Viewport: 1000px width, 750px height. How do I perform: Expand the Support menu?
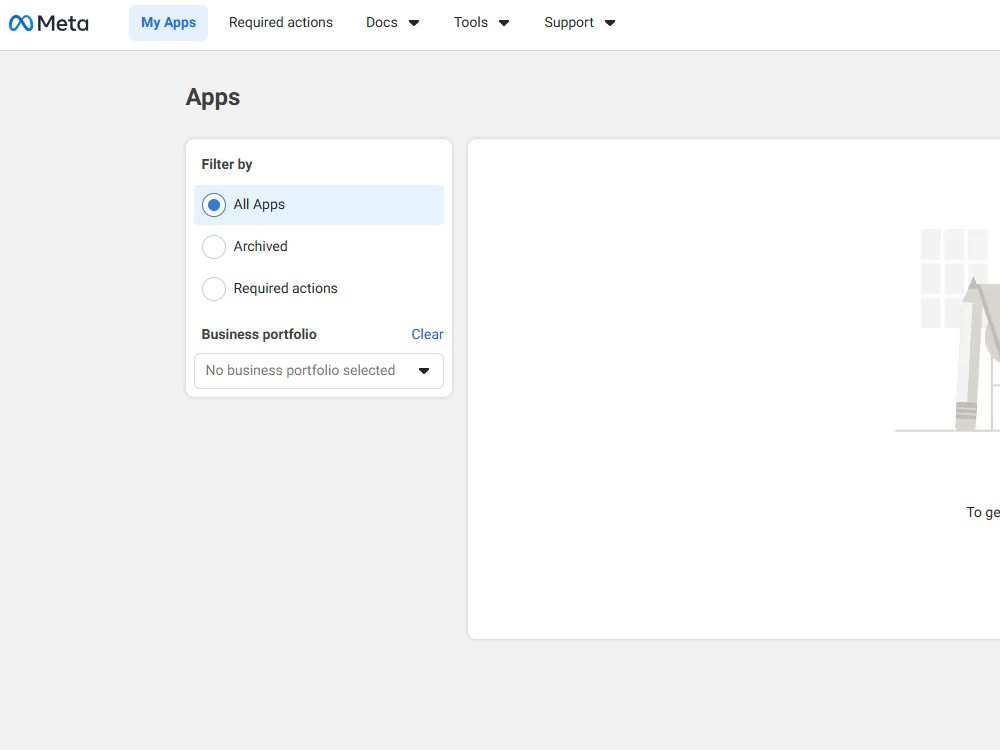click(x=580, y=23)
